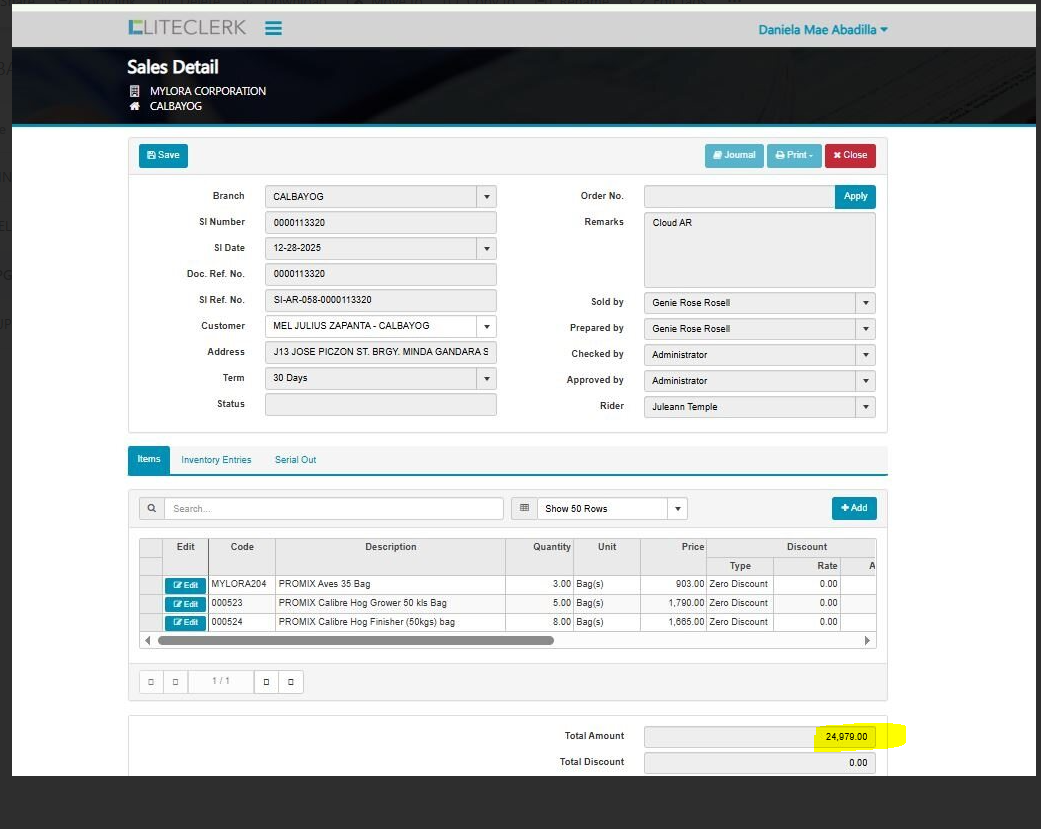This screenshot has width=1041, height=829.
Task: Go to the last page of the items list
Action: tap(291, 682)
